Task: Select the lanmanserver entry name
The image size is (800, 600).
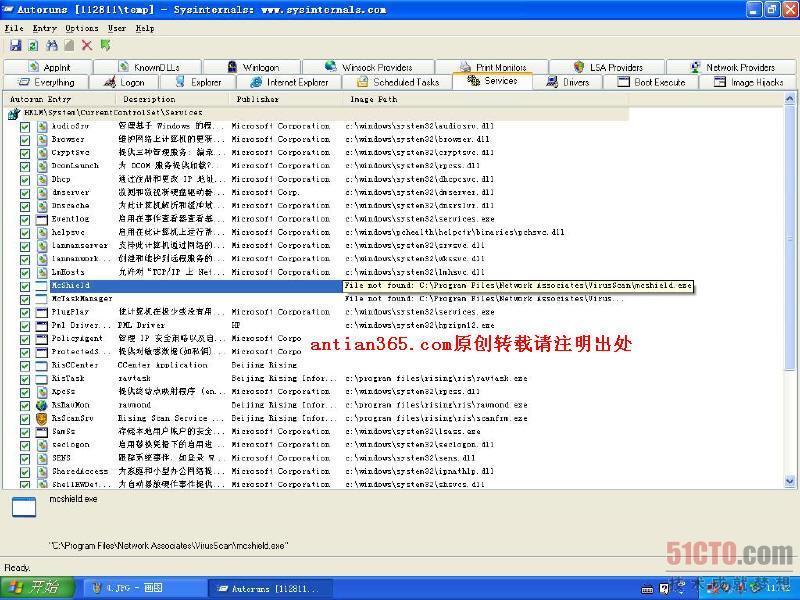Action: pos(80,246)
